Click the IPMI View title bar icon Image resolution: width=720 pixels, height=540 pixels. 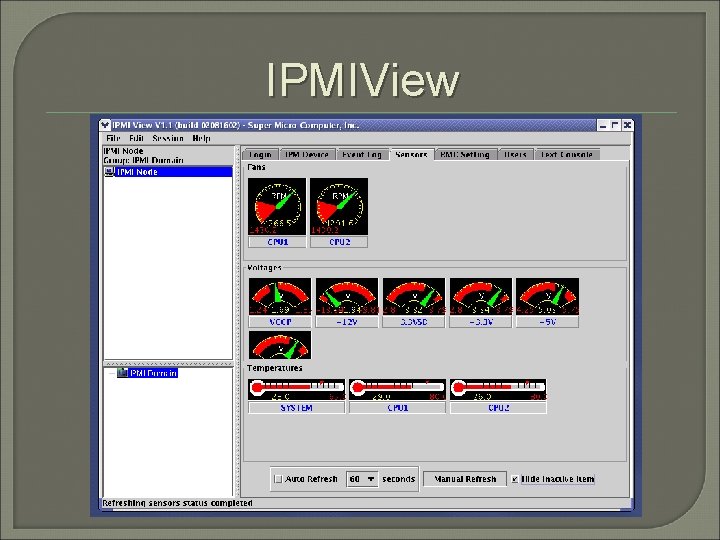click(x=105, y=125)
